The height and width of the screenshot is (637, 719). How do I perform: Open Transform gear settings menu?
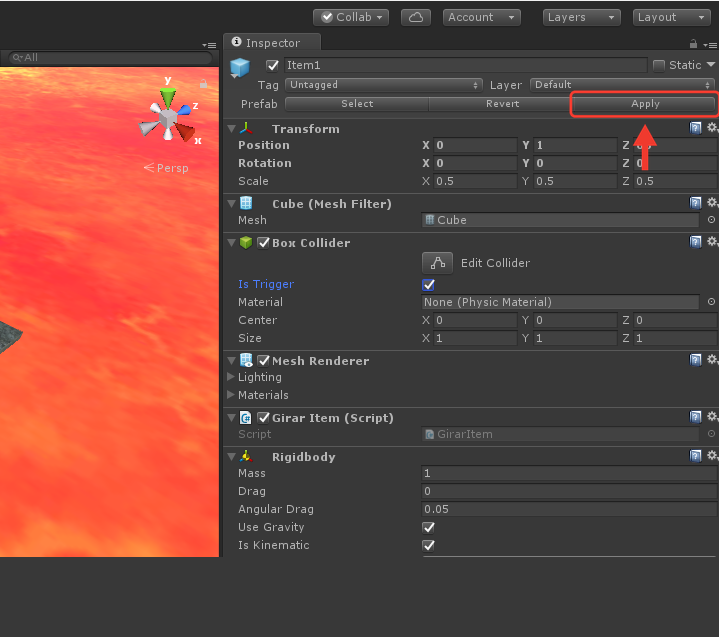[712, 127]
